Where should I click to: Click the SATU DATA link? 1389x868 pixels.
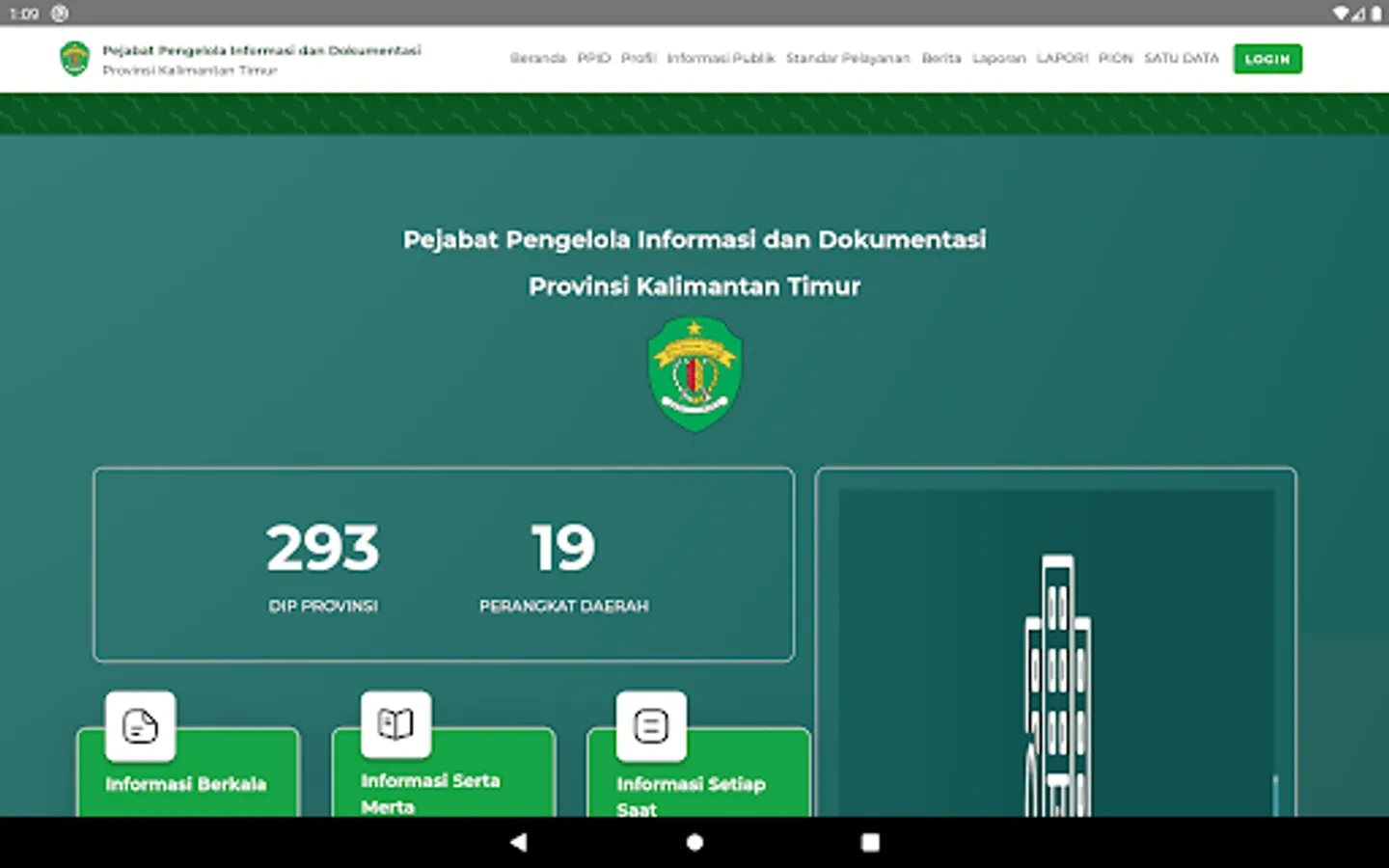(x=1181, y=58)
